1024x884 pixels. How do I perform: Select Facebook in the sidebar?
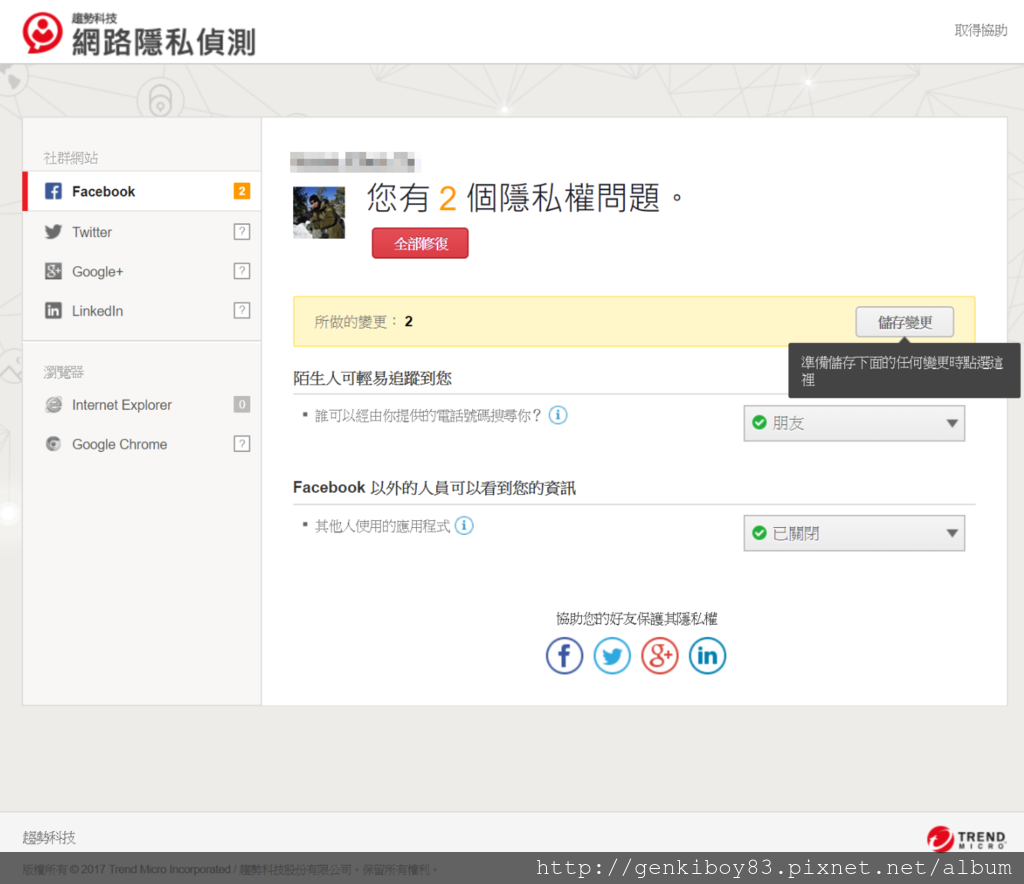(x=142, y=191)
